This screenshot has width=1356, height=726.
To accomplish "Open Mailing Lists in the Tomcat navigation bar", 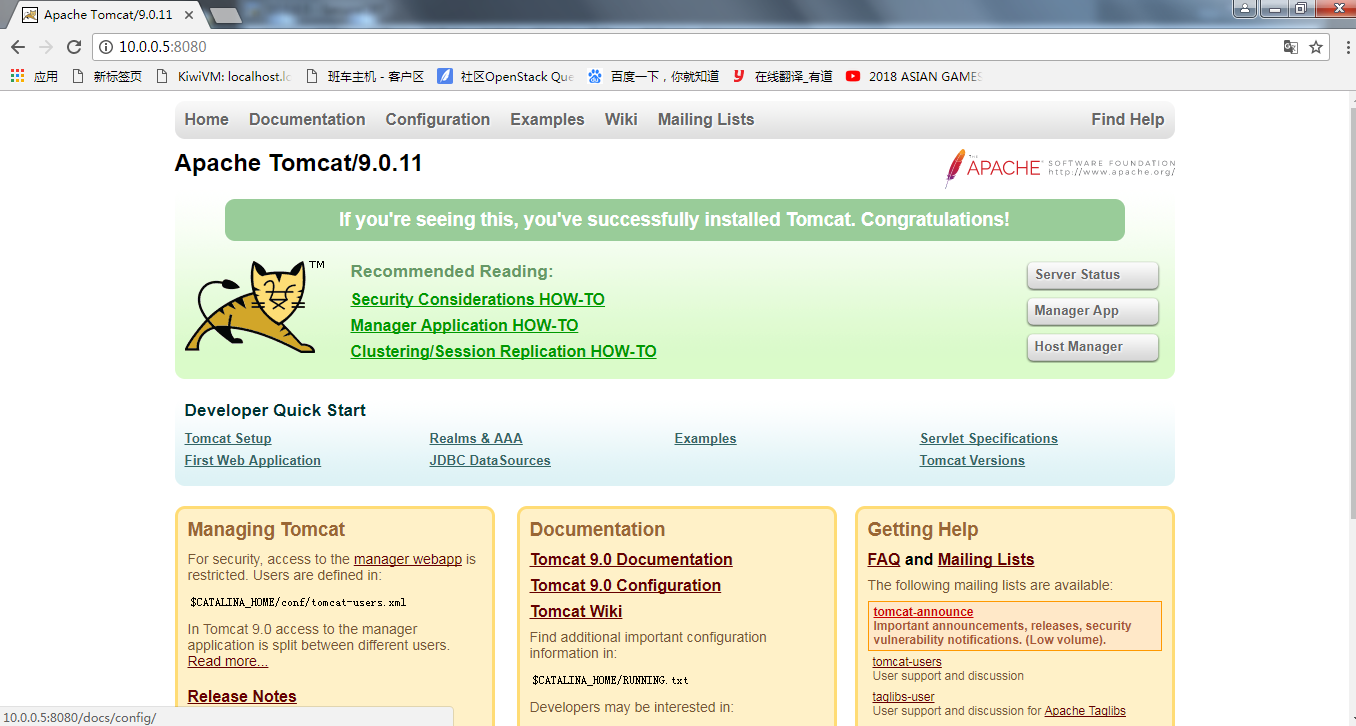I will [706, 119].
